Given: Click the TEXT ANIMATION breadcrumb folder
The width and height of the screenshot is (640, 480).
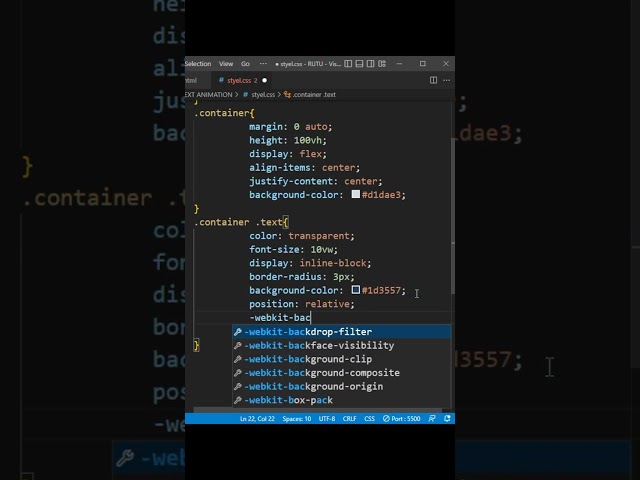Looking at the screenshot, I should pos(209,94).
